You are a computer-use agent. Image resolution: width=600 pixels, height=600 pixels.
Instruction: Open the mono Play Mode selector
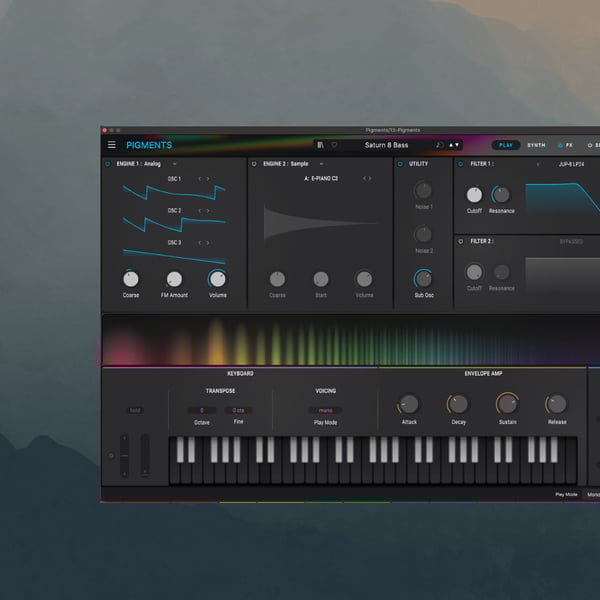click(325, 410)
